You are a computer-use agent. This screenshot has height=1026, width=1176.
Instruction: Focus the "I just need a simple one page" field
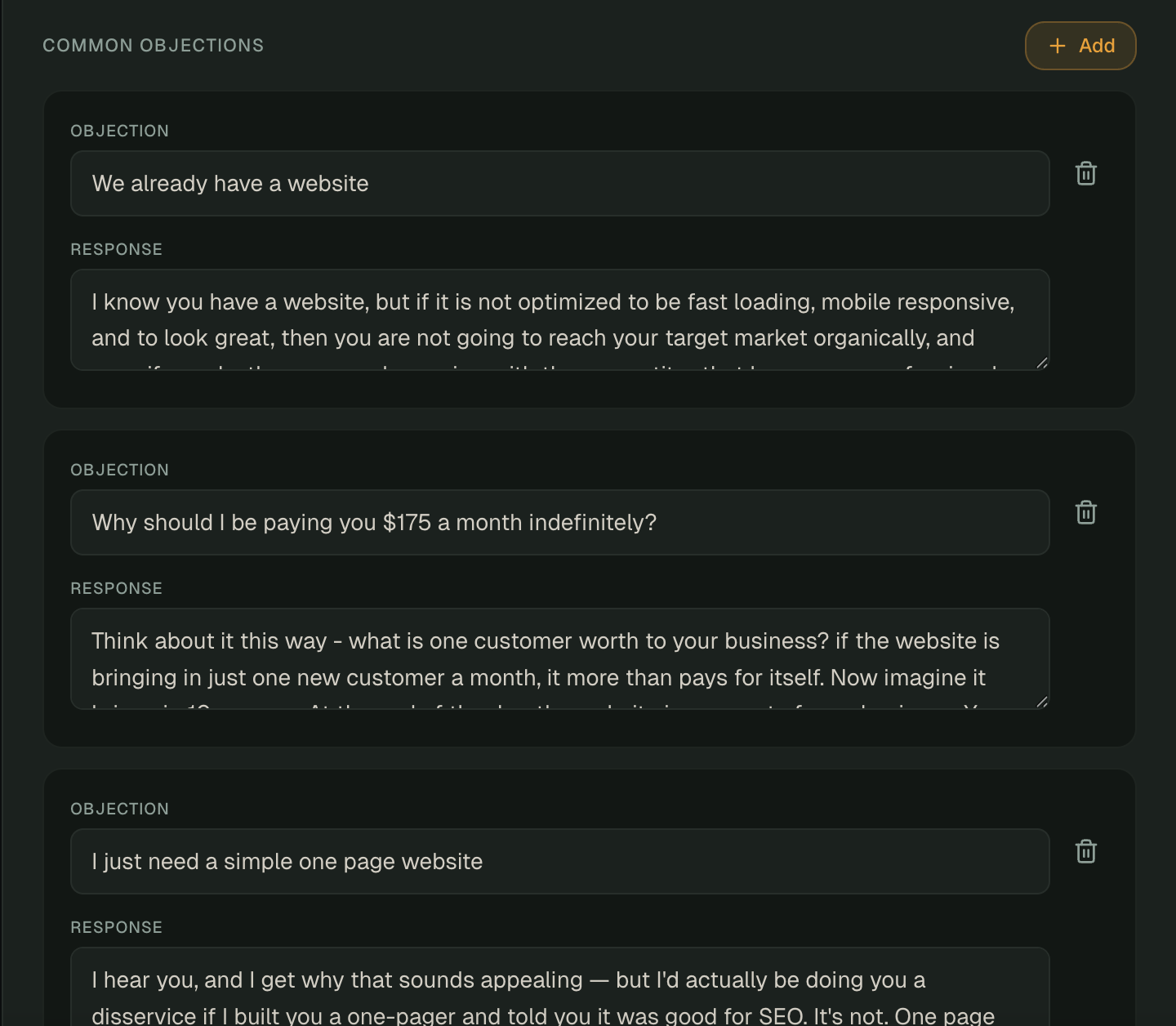(x=559, y=862)
